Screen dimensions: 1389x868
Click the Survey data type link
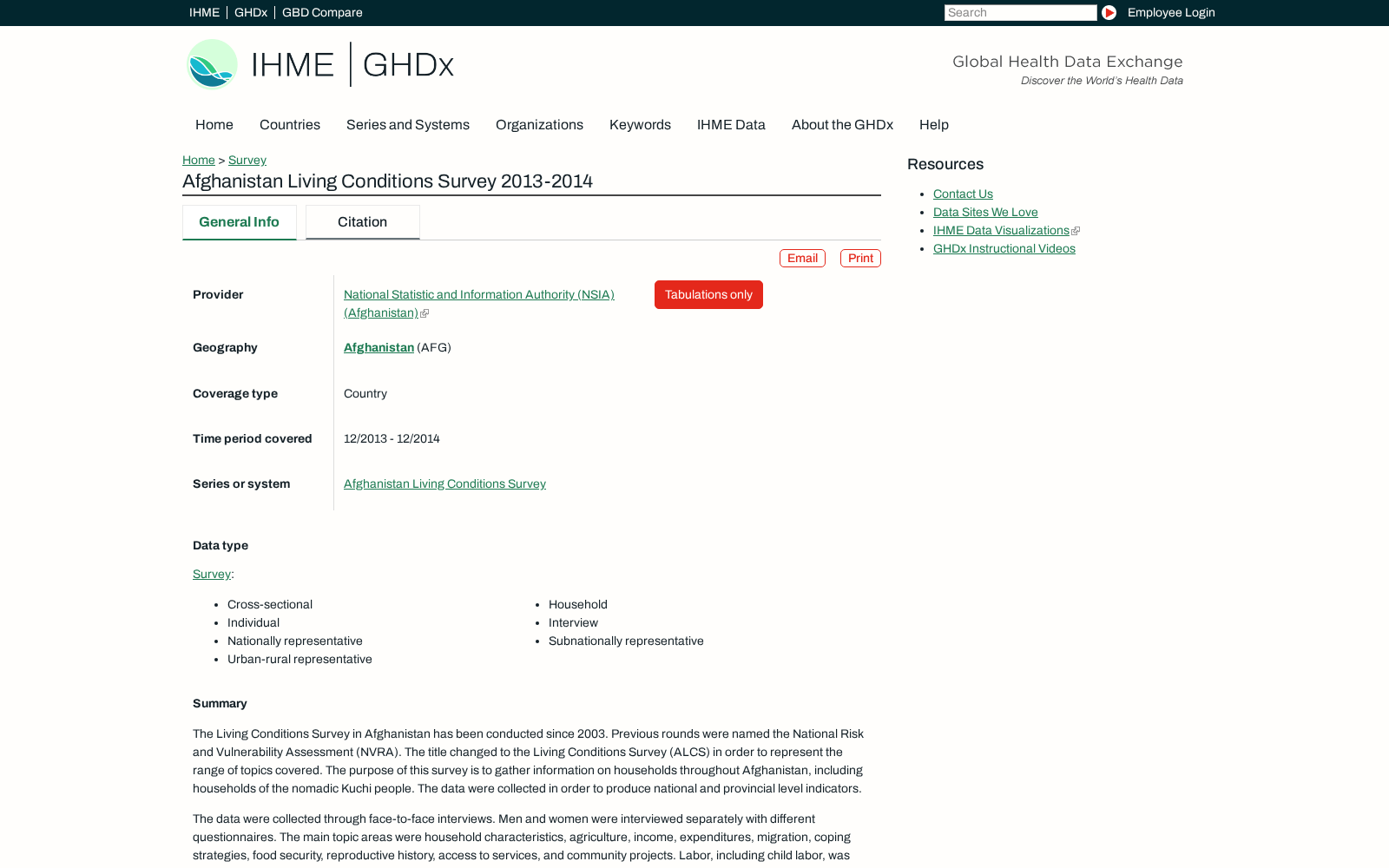(212, 574)
